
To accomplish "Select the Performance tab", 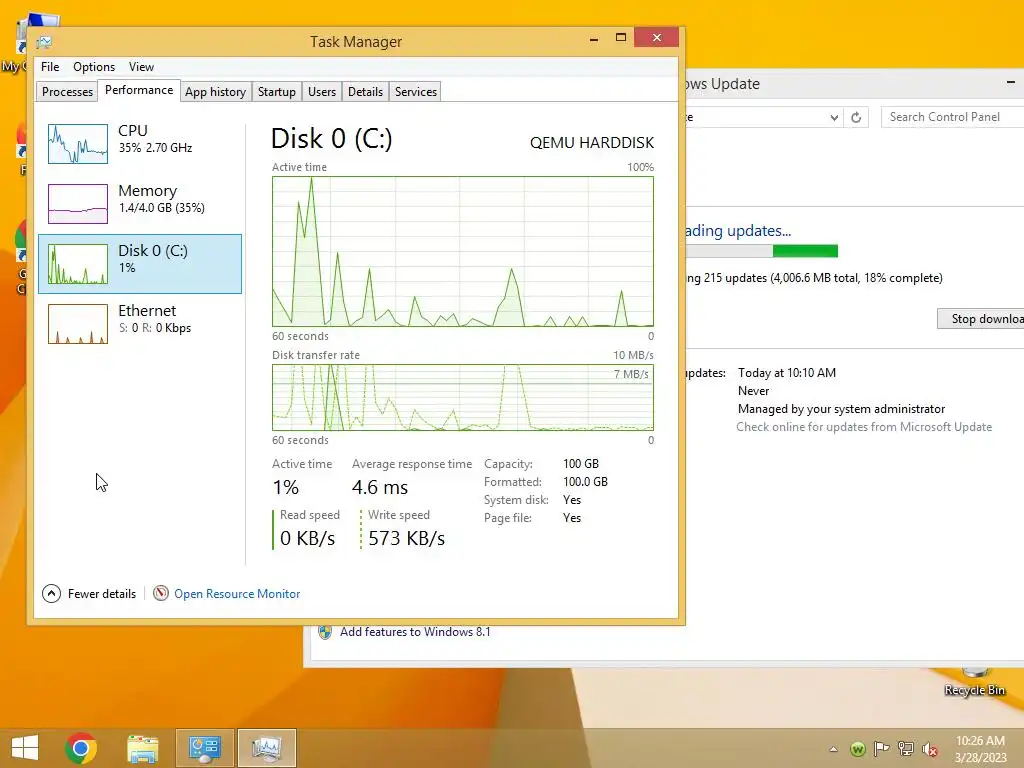I will pos(139,90).
